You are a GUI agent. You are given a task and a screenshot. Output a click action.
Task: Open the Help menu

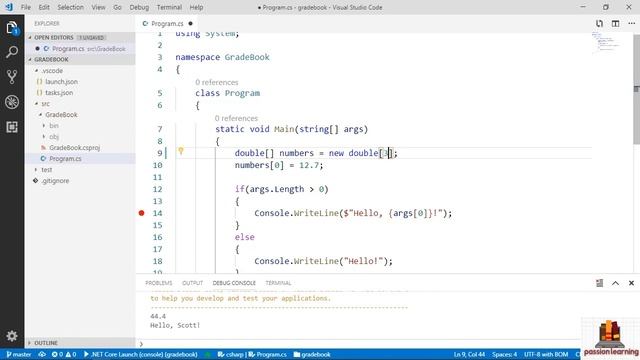click(196, 7)
